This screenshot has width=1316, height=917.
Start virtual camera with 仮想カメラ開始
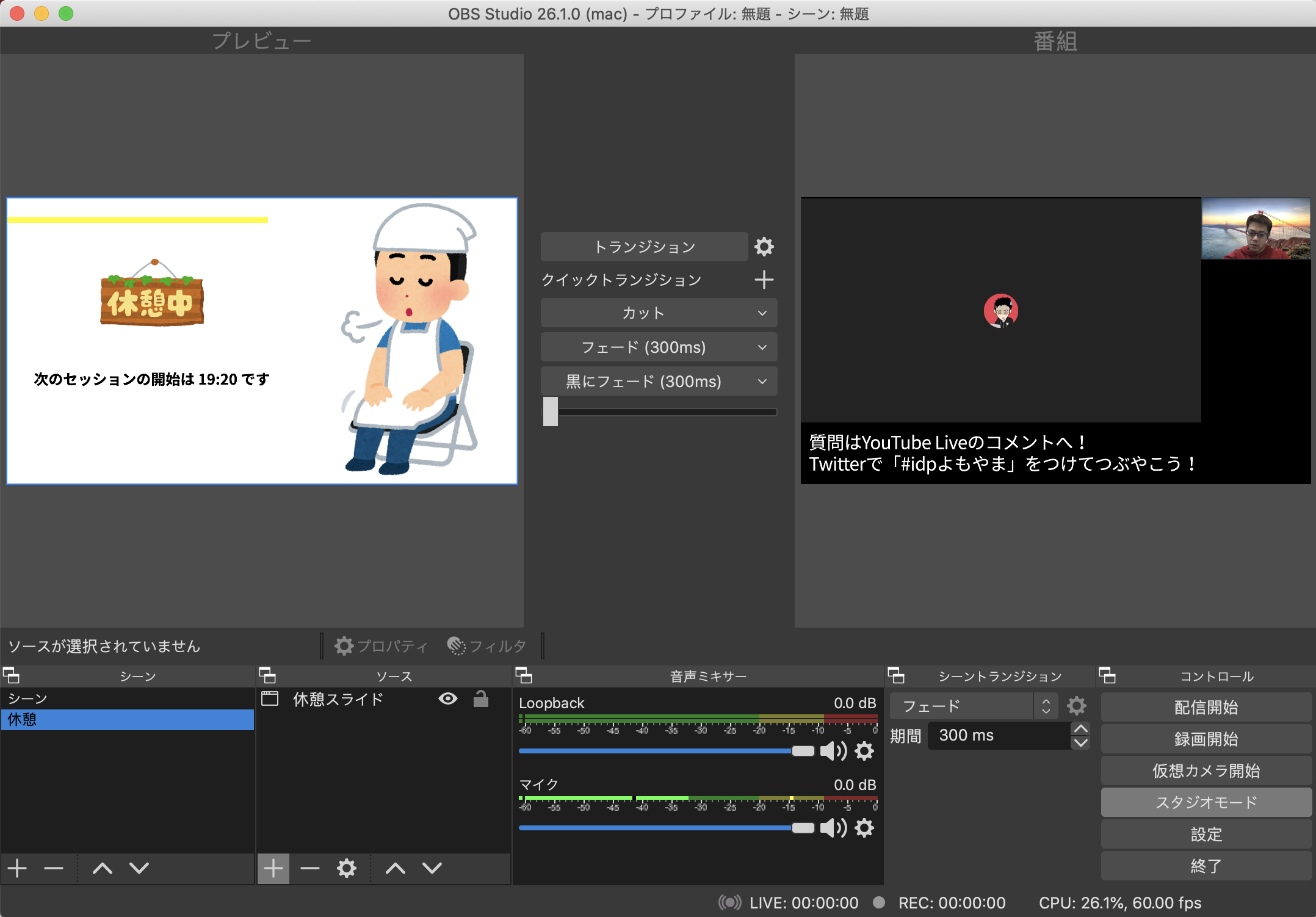(x=1206, y=770)
